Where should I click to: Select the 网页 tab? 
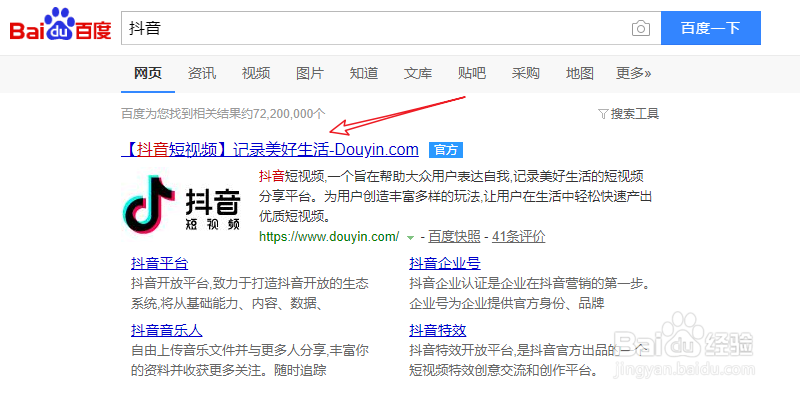148,73
